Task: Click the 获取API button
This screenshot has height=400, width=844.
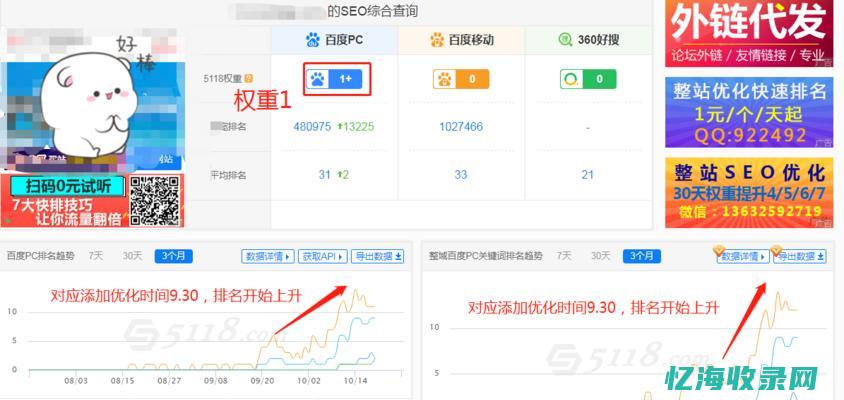Action: tap(323, 256)
